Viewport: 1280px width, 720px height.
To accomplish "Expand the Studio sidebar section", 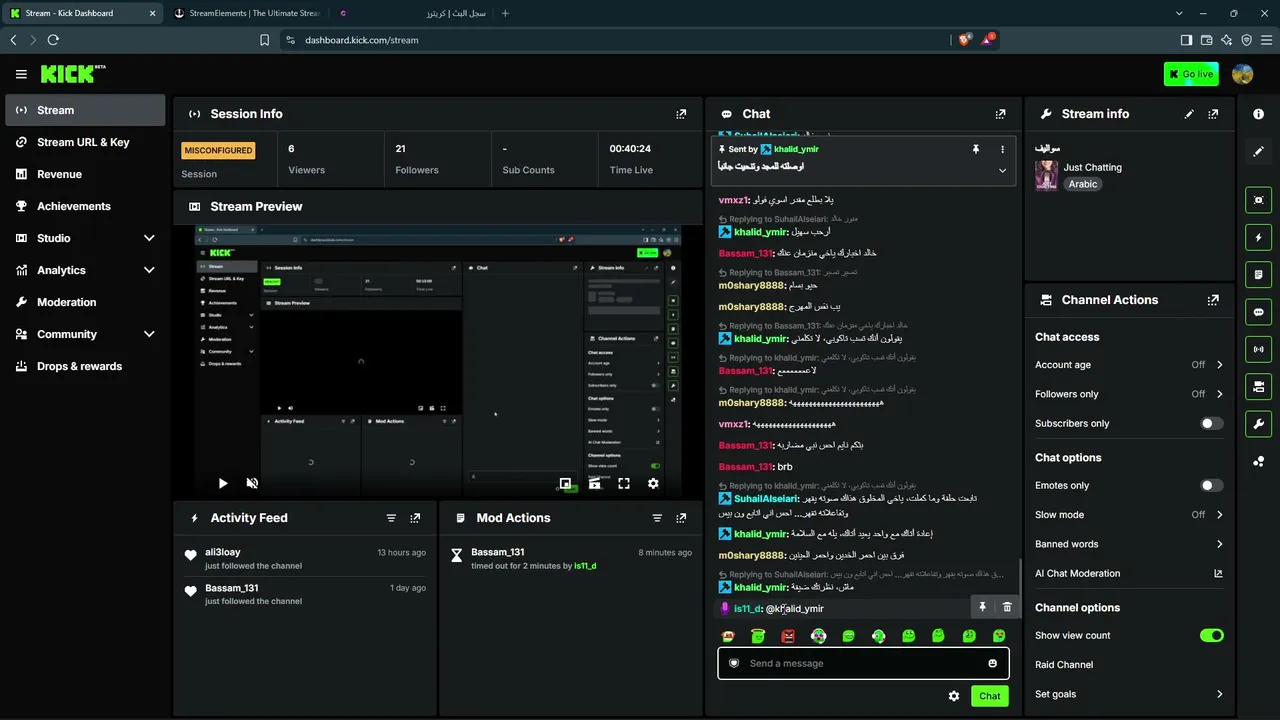I will 149,238.
